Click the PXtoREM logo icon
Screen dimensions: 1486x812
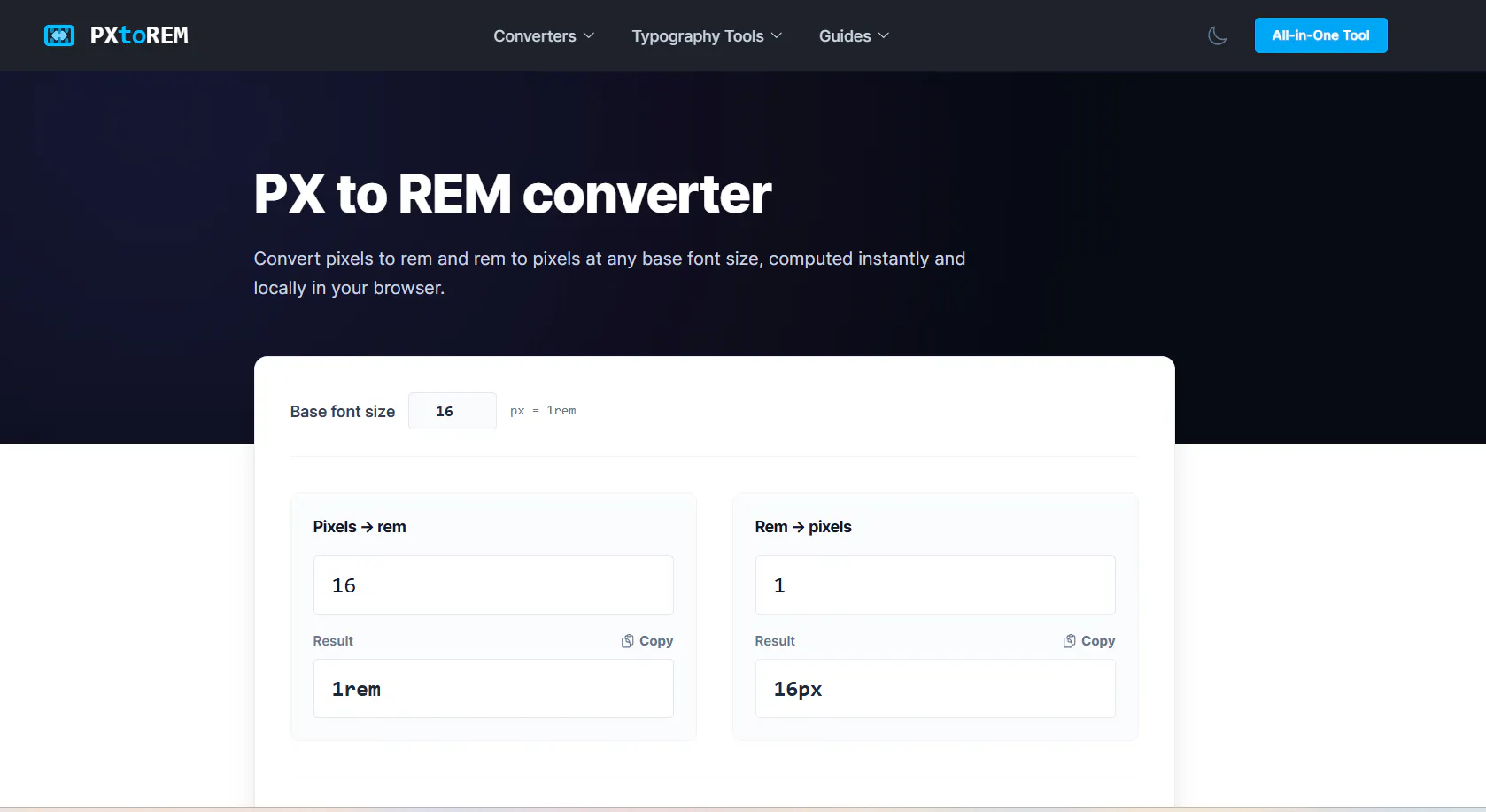click(59, 35)
